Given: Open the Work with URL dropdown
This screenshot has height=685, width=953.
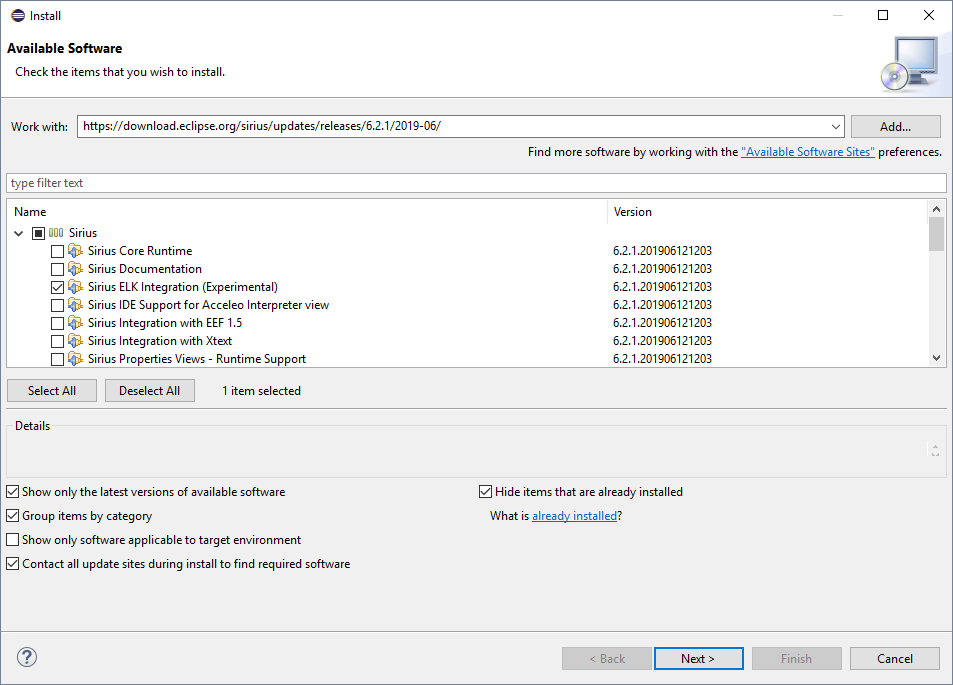Looking at the screenshot, I should tap(835, 127).
